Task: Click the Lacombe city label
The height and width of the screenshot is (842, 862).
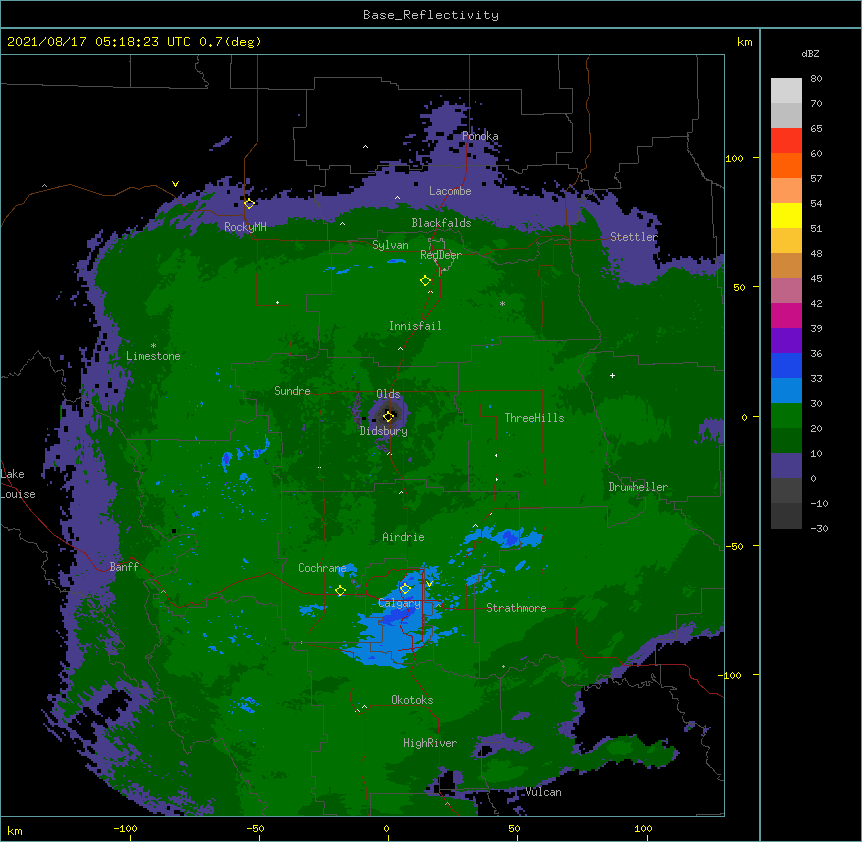Action: click(450, 191)
